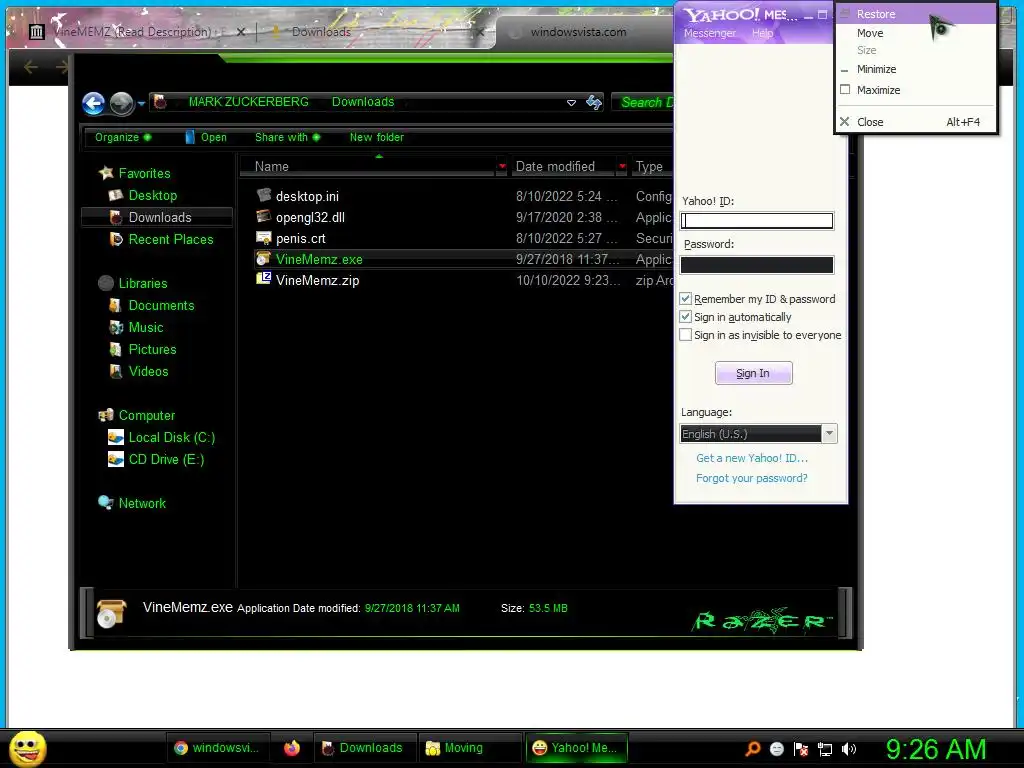Click the Moving taskbar button
1024x768 pixels.
[470, 748]
